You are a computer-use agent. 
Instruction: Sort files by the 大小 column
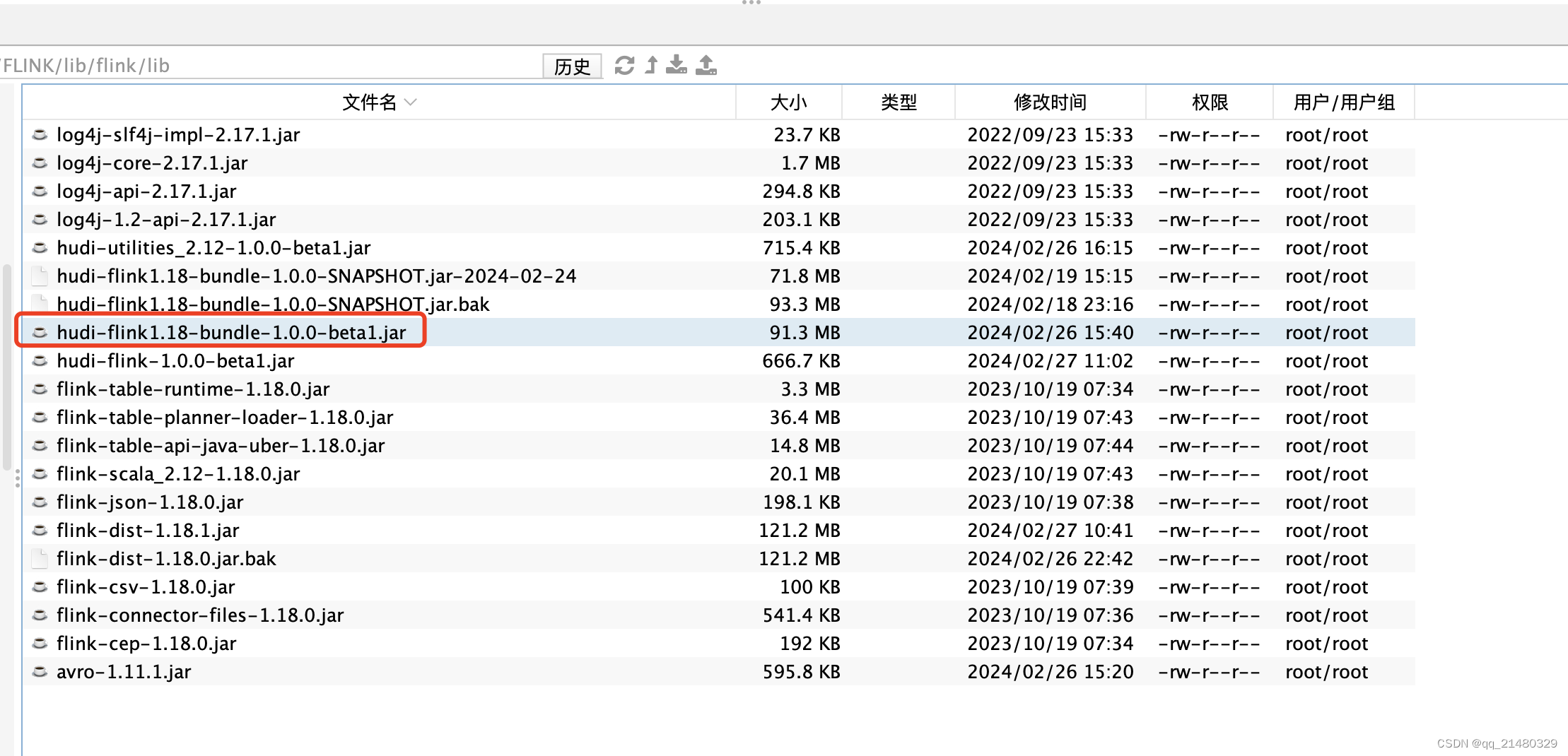[788, 102]
